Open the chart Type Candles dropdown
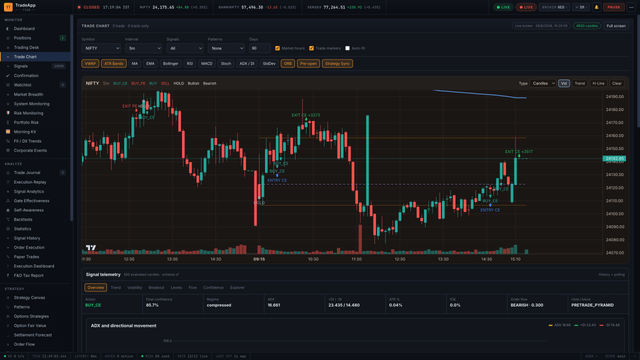This screenshot has width=640, height=360. pos(543,83)
